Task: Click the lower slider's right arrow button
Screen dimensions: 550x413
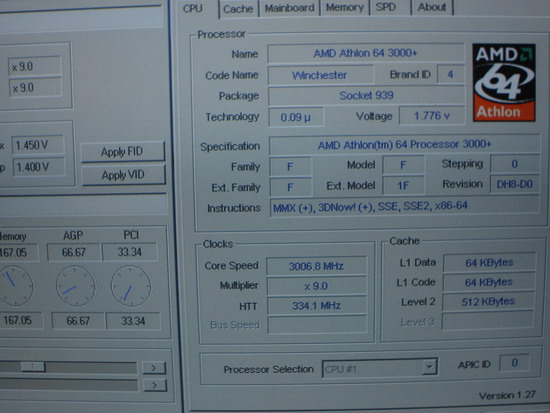Action: coord(154,385)
